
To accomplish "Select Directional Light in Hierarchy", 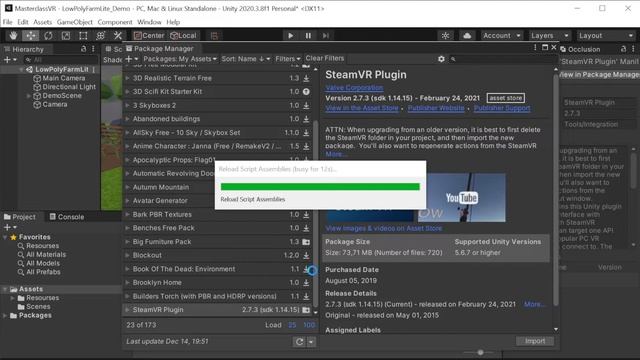I will coord(69,87).
